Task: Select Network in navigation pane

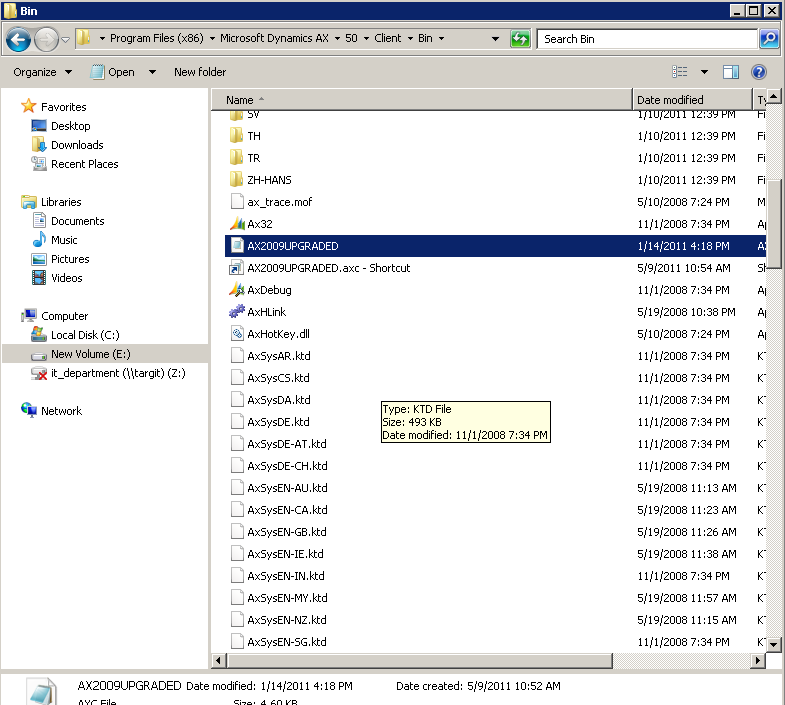Action: coord(61,411)
